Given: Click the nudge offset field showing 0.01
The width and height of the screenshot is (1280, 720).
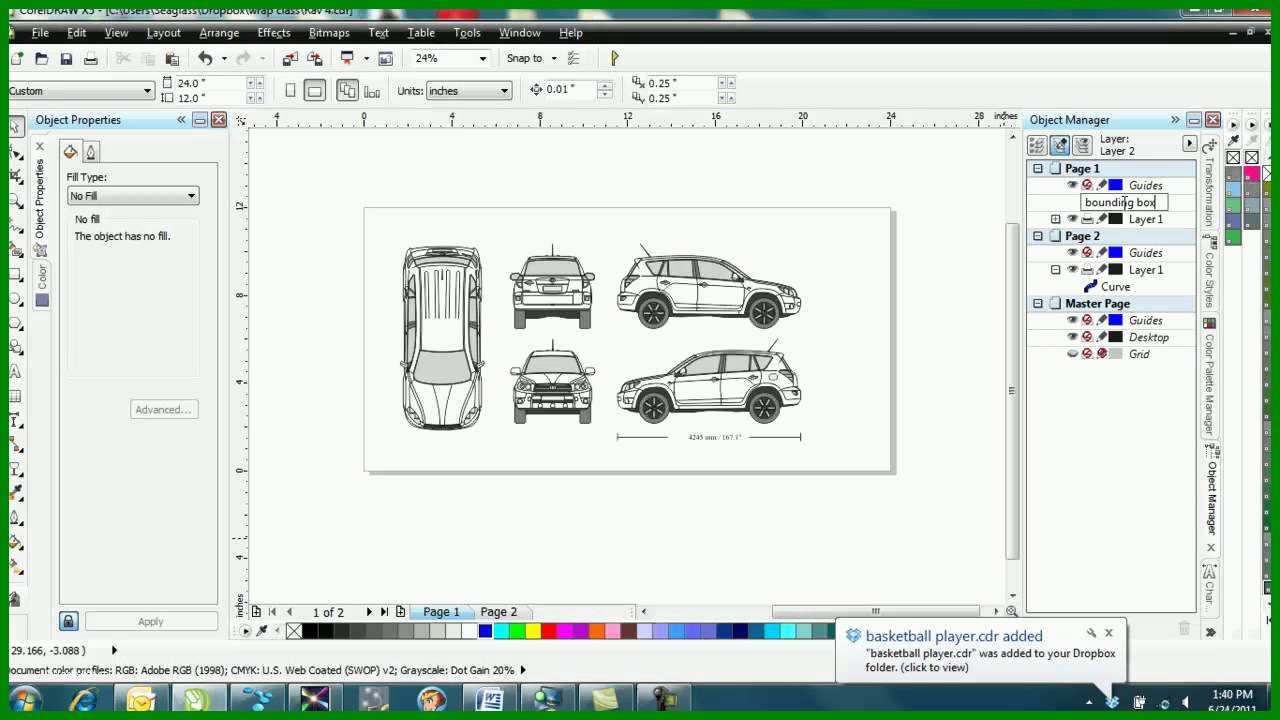Looking at the screenshot, I should pos(570,90).
